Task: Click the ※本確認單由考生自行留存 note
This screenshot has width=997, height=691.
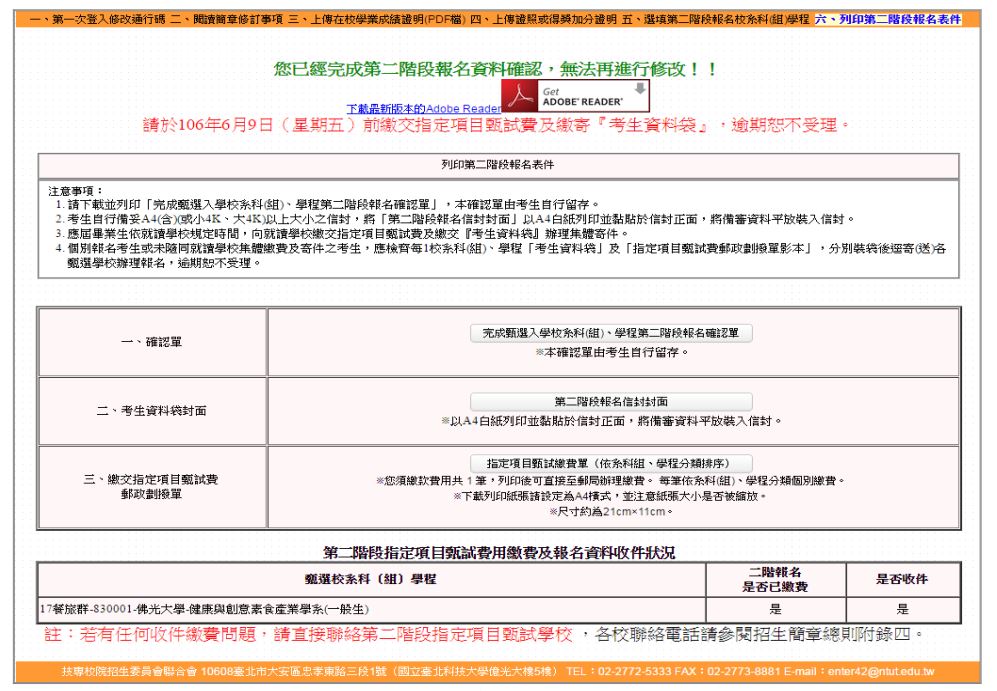Action: point(612,352)
